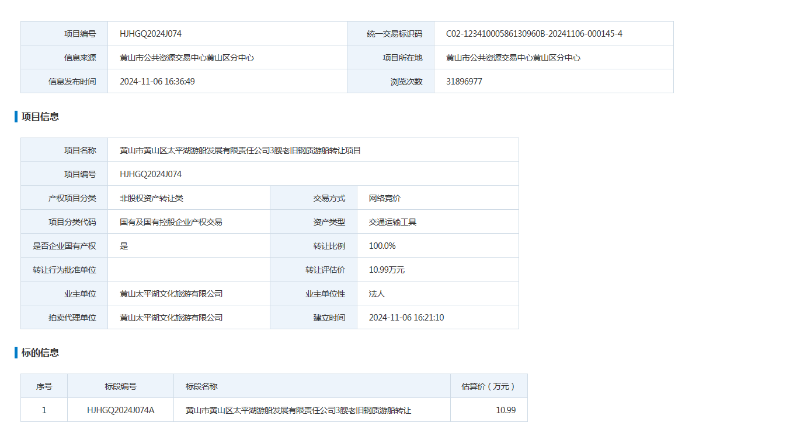Click the 估算价（万元） column header
The height and width of the screenshot is (433, 800).
click(x=487, y=386)
